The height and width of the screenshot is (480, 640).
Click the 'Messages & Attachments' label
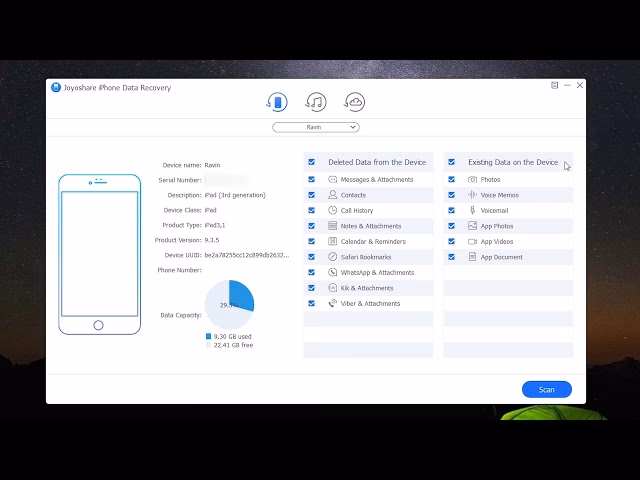pyautogui.click(x=377, y=180)
